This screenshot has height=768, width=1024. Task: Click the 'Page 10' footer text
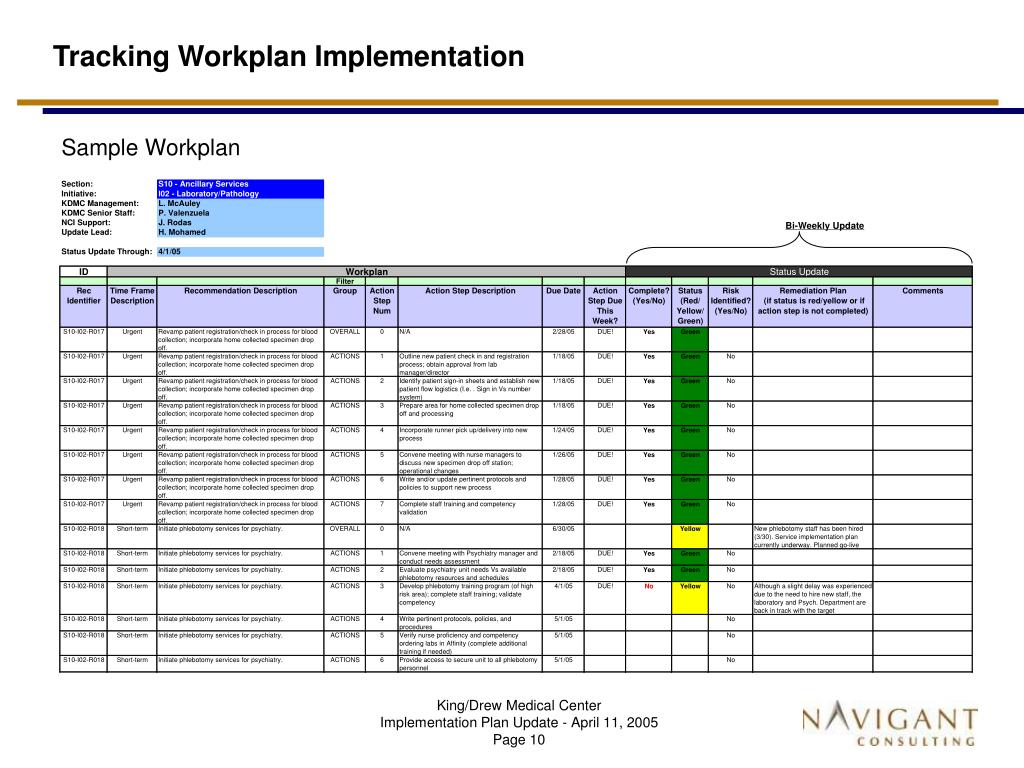pyautogui.click(x=519, y=740)
